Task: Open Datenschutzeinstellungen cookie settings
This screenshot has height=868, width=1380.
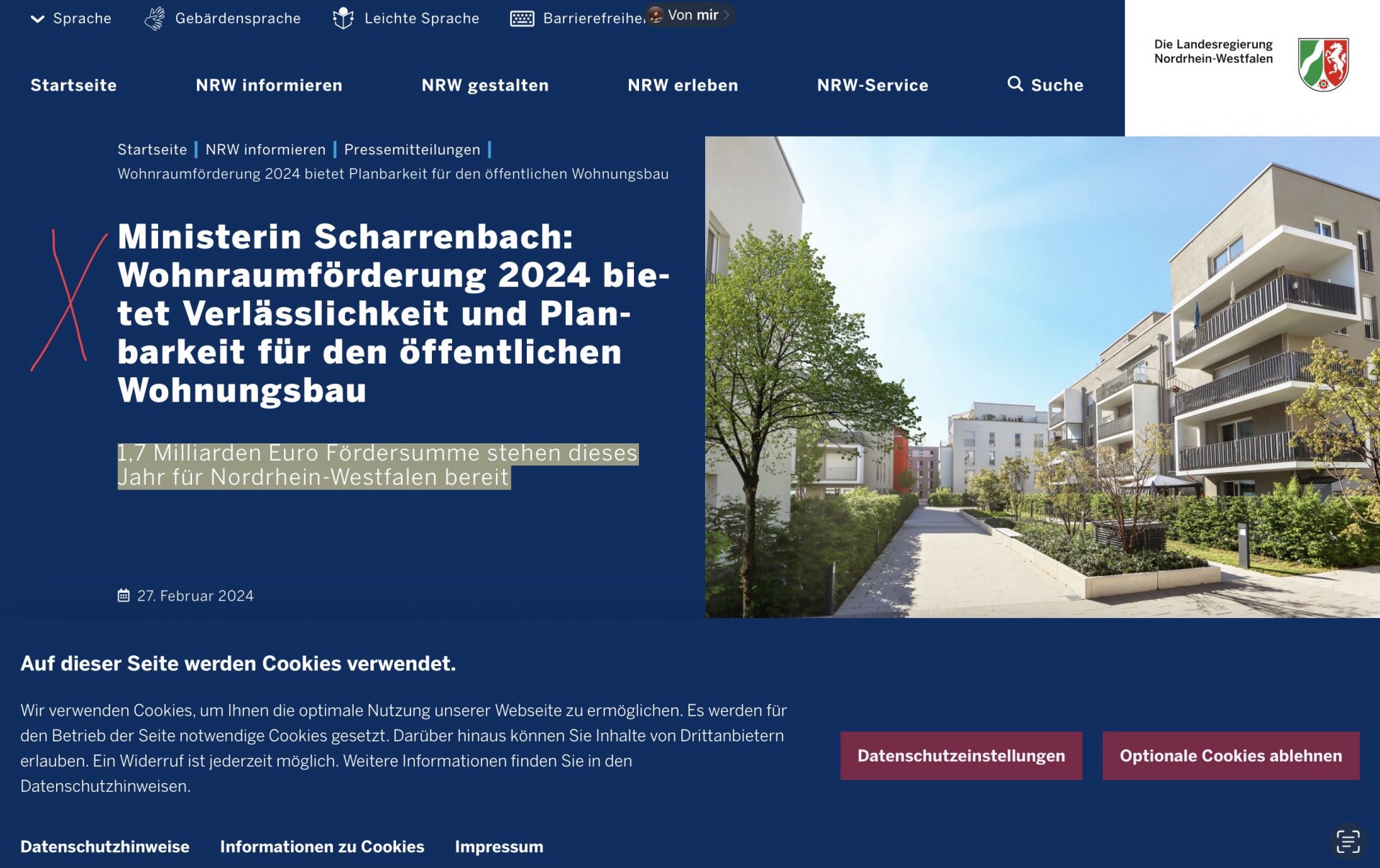Action: click(960, 756)
